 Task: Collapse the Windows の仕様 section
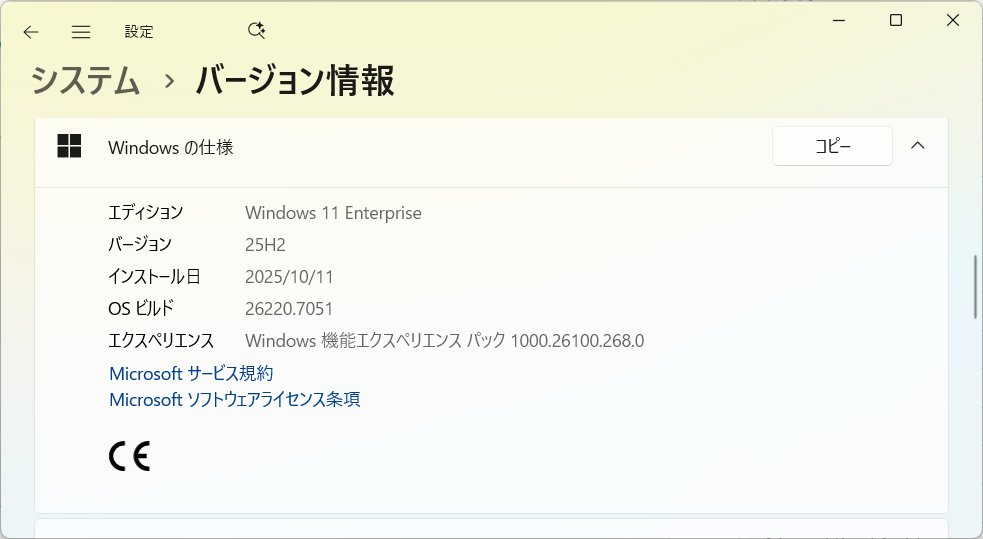coord(917,145)
